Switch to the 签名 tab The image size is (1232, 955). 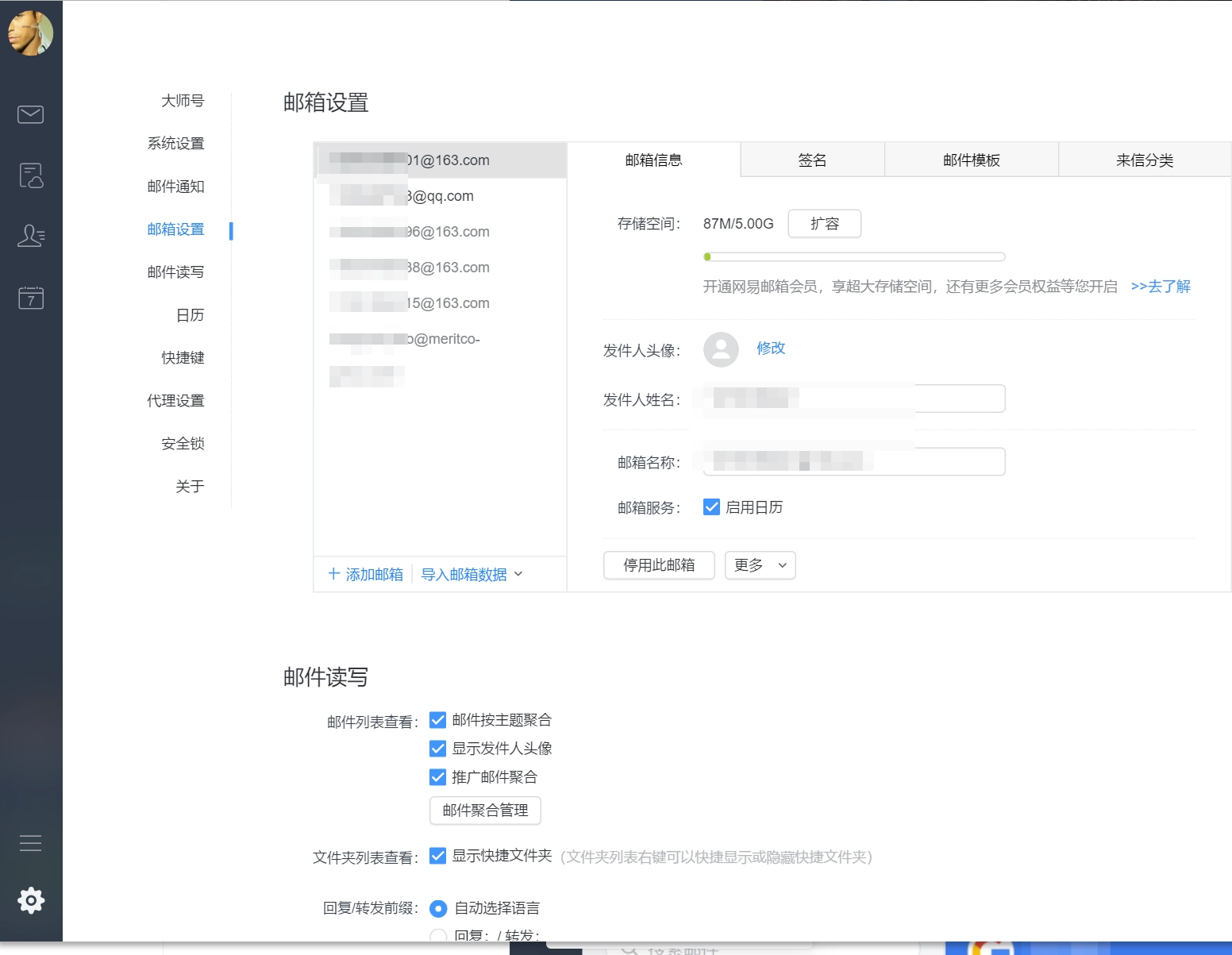tap(812, 160)
